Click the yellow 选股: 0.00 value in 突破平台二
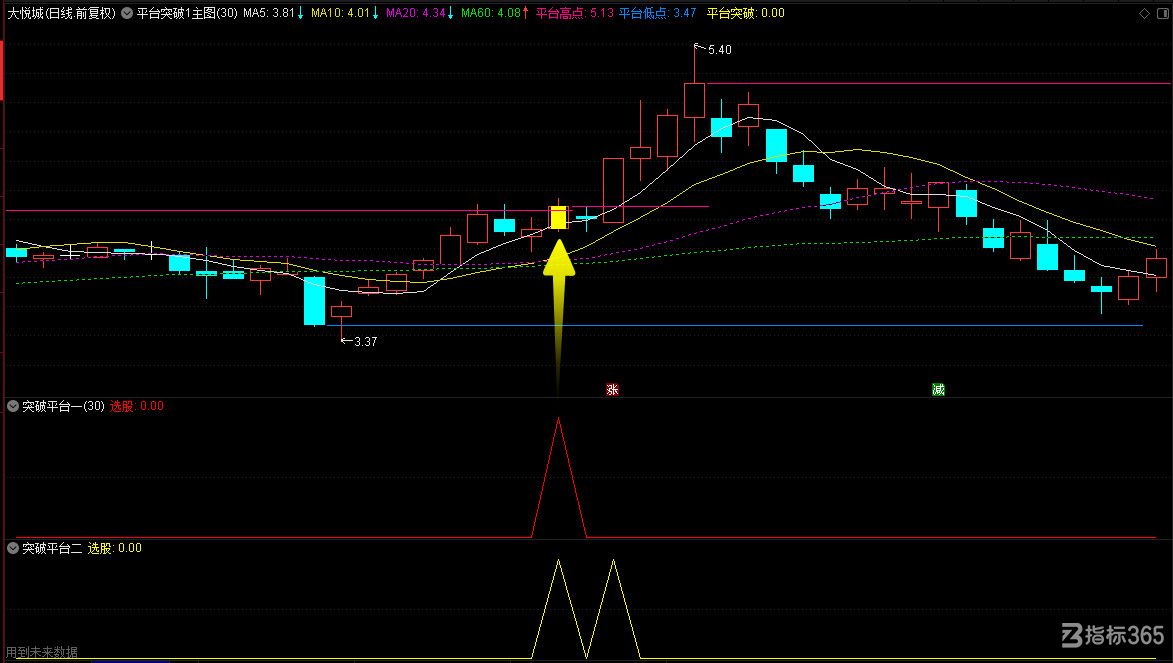1173x663 pixels. pyautogui.click(x=114, y=549)
